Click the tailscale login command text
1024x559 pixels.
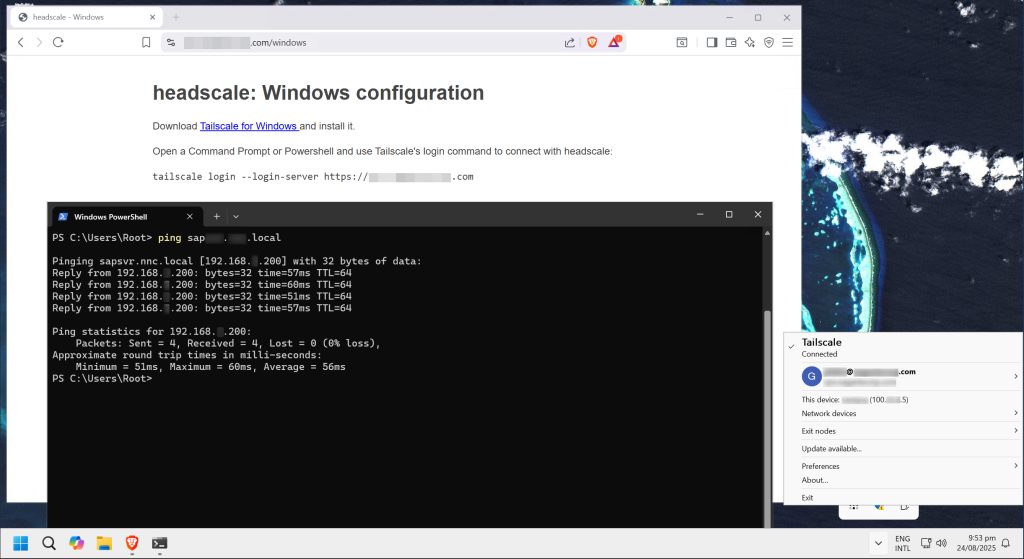[313, 177]
